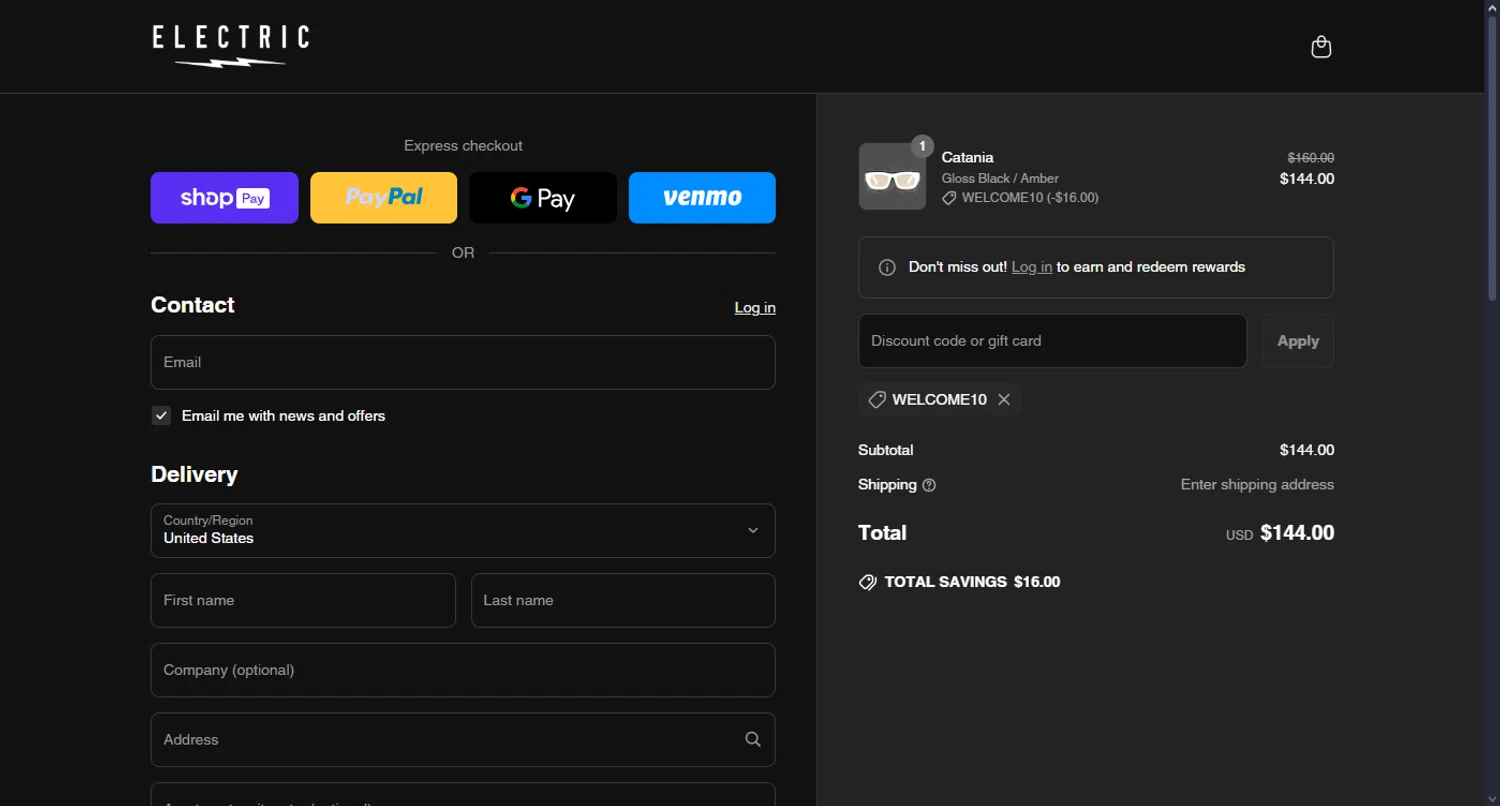This screenshot has height=806, width=1500.
Task: Click the Express checkout heading
Action: click(463, 146)
